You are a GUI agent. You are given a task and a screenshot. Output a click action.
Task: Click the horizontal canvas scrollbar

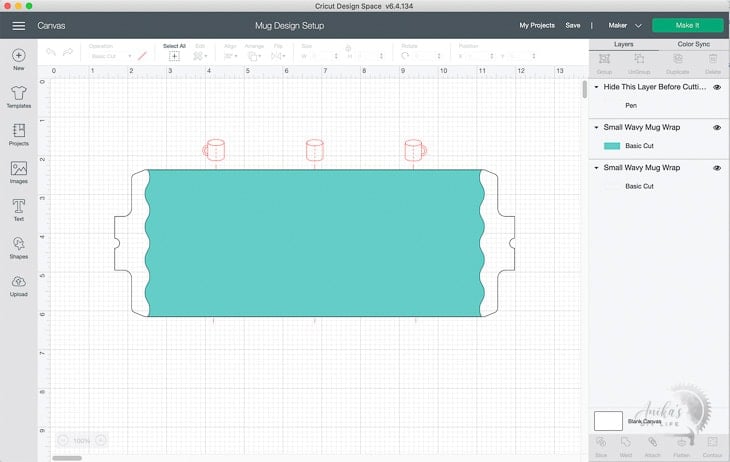(x=67, y=458)
